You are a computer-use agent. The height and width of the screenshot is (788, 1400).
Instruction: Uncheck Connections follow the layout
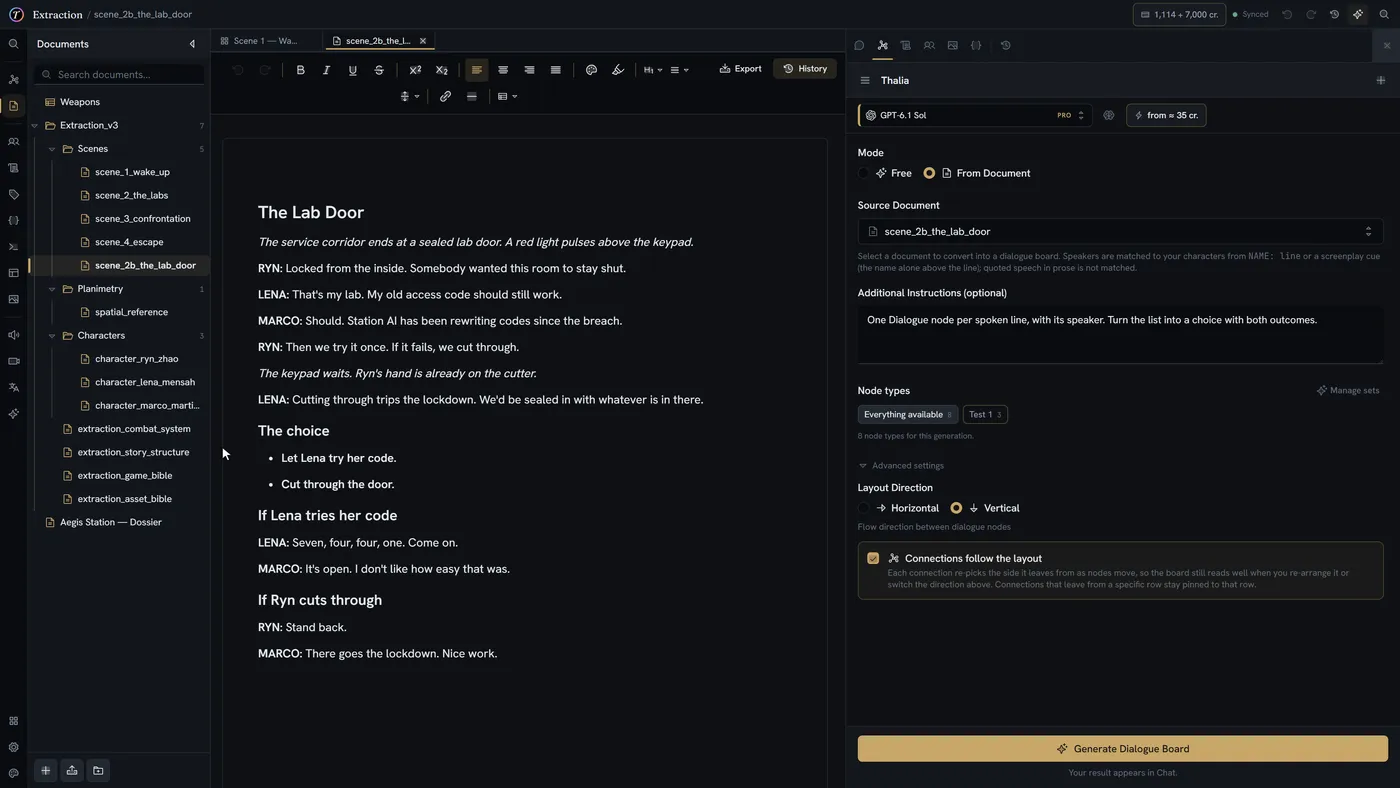point(873,558)
